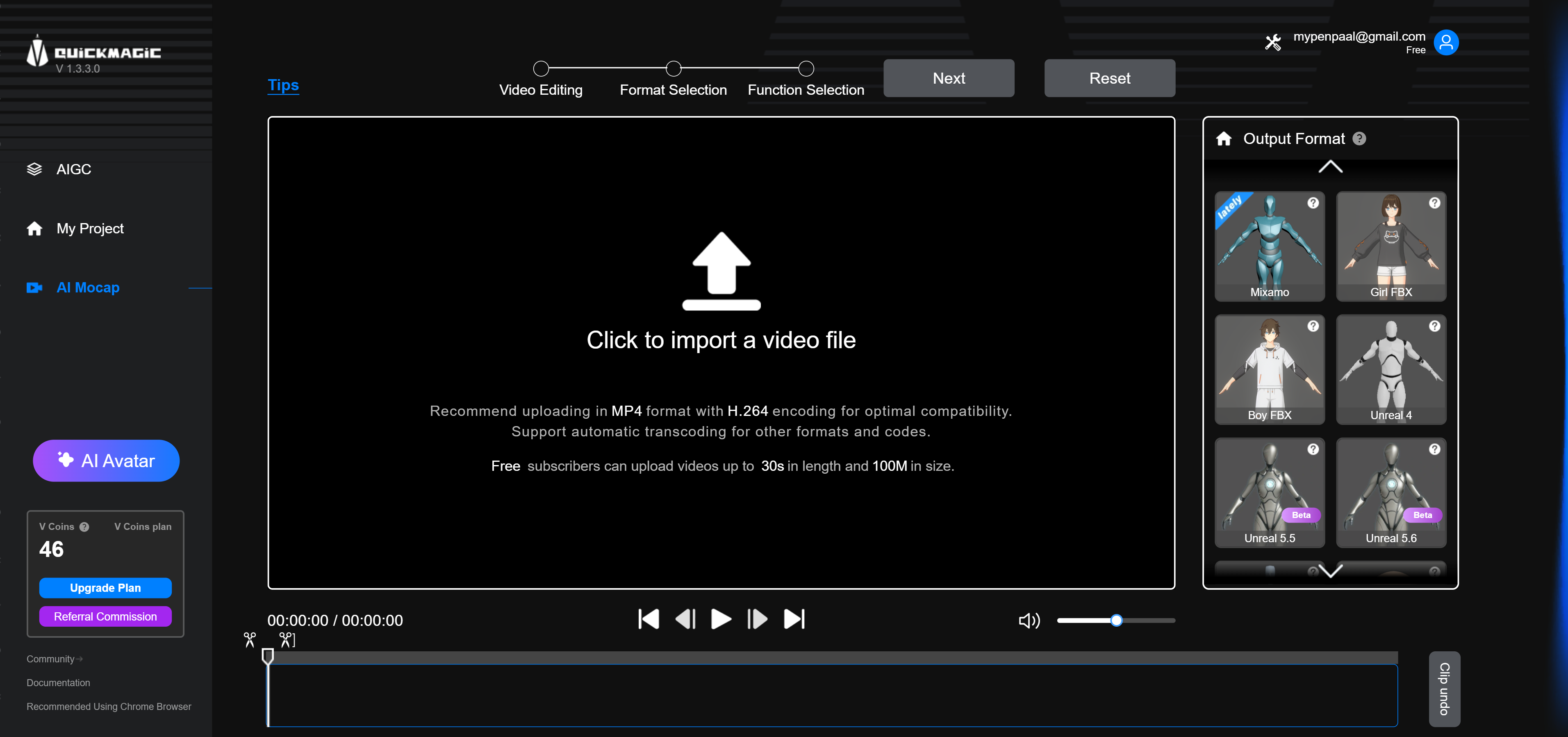Click Upgrade Plan
Screen dimensions: 1568x737
coord(105,588)
